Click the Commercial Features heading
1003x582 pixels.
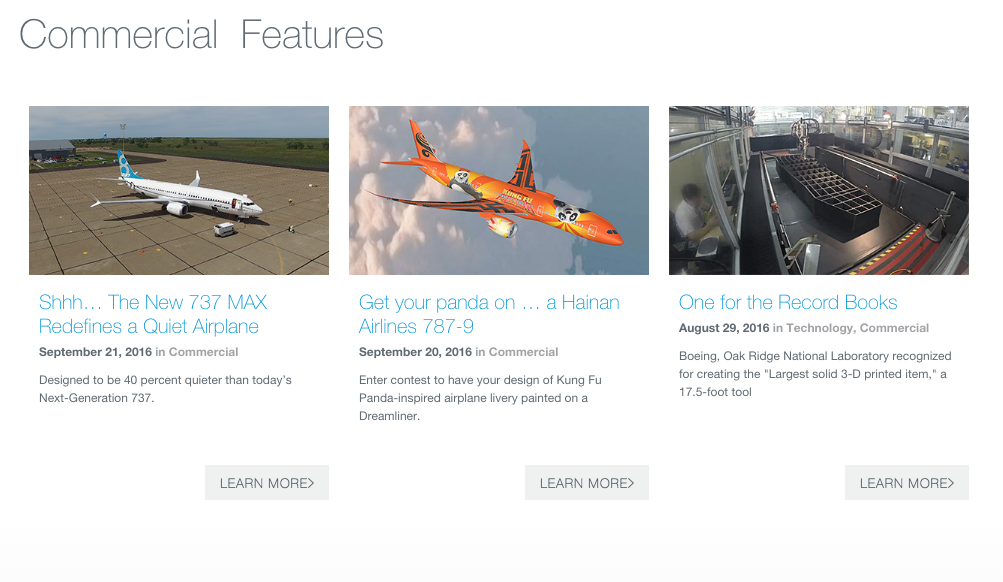201,35
